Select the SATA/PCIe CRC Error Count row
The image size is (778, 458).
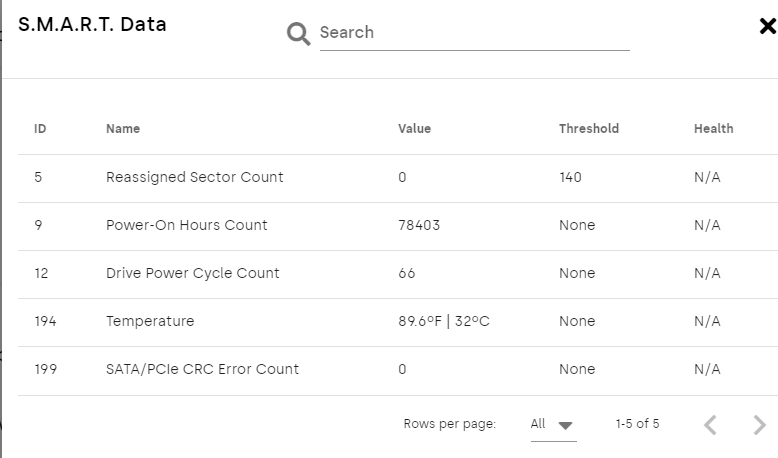pos(202,369)
